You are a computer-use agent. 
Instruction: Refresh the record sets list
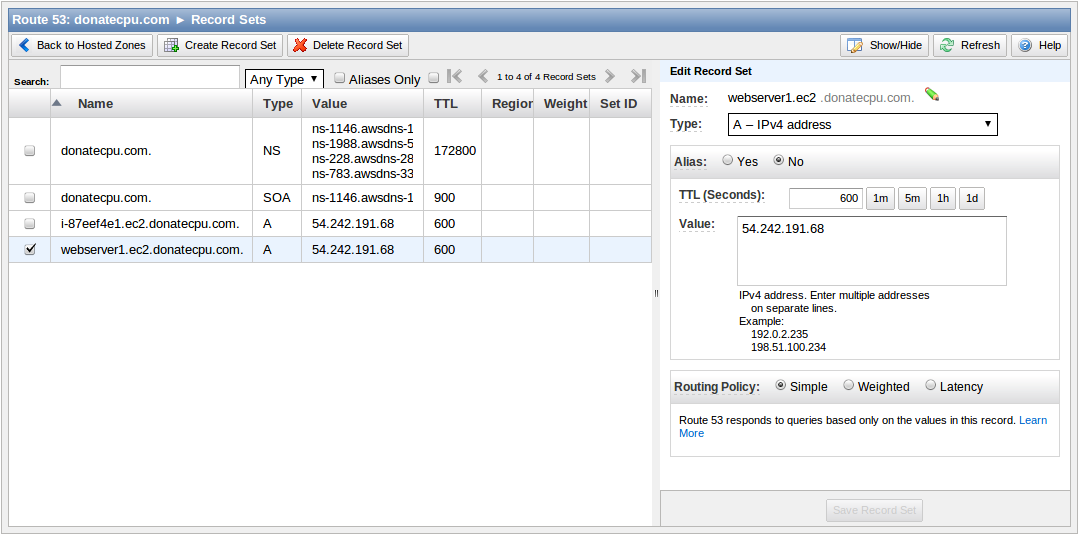point(970,45)
